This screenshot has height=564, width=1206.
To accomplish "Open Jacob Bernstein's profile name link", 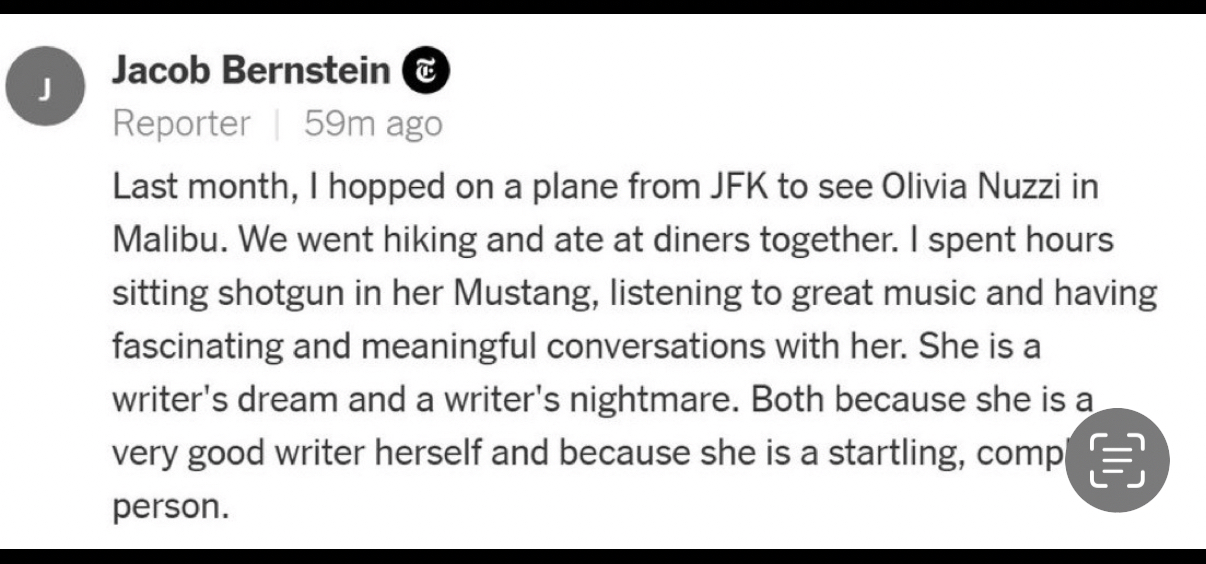I will [250, 71].
